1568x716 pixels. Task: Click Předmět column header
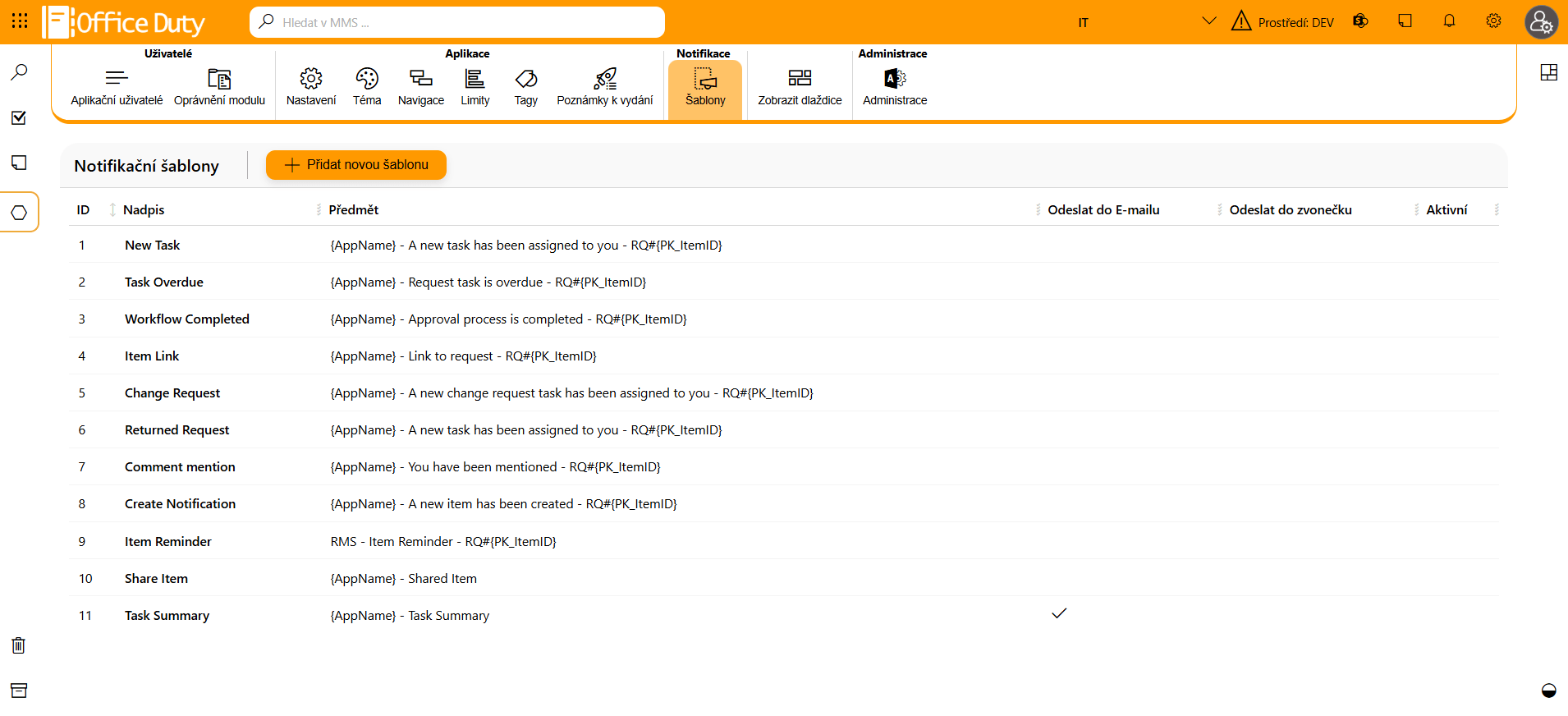tap(354, 210)
